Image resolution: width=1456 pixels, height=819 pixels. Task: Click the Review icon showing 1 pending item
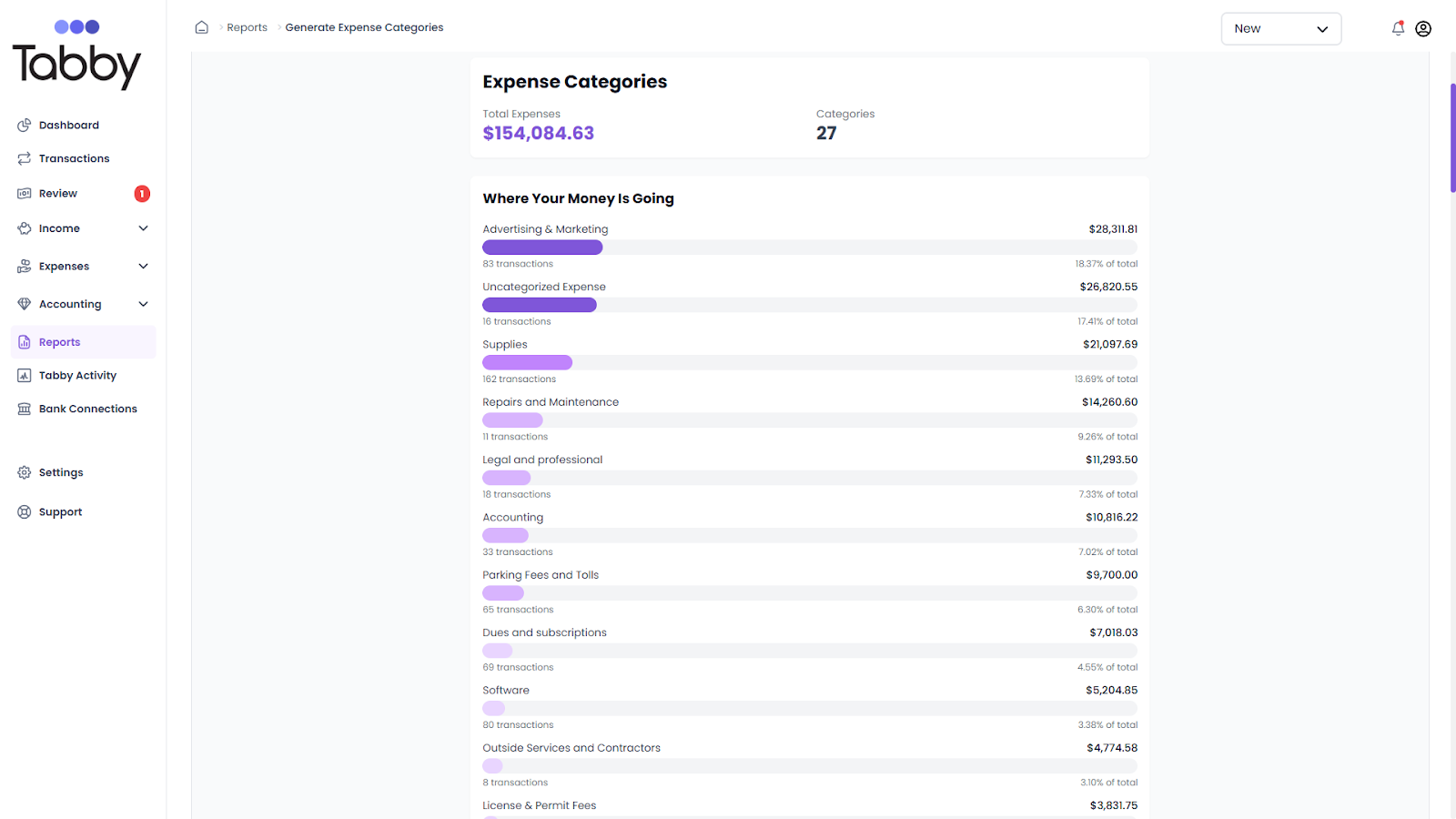(x=24, y=193)
